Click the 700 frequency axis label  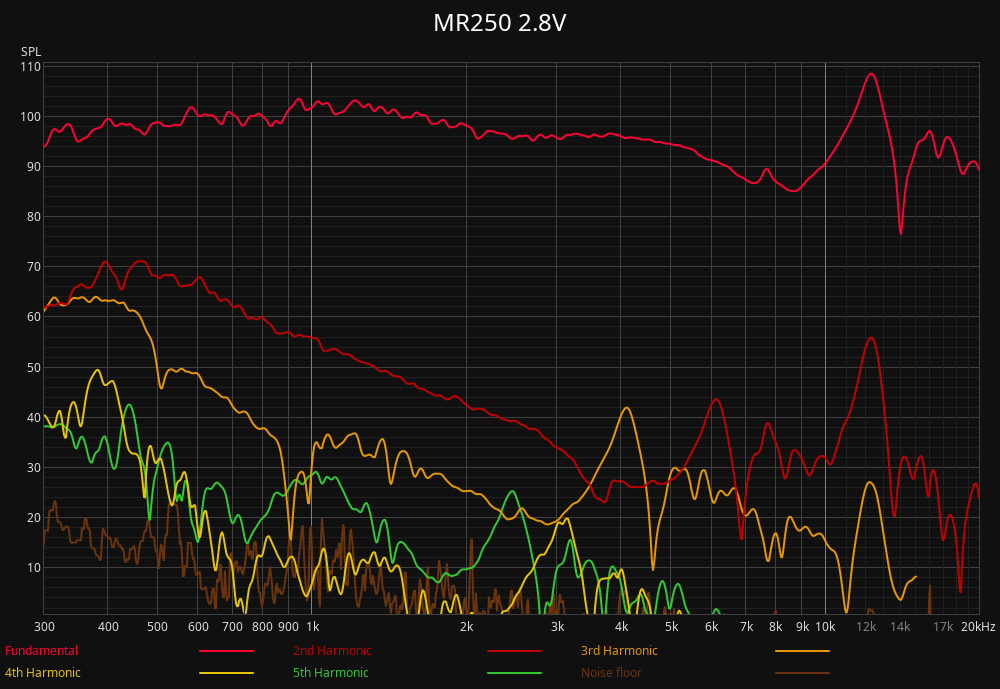click(x=232, y=626)
